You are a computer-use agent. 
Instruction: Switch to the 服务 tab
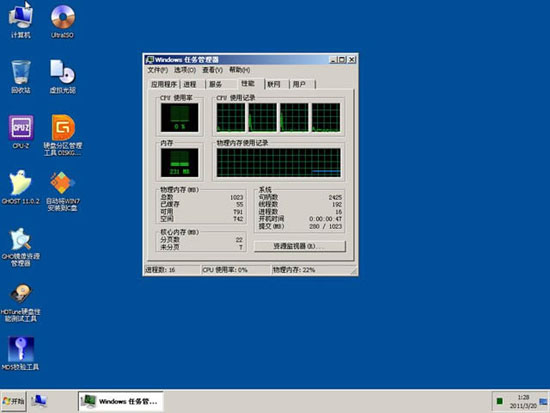[x=215, y=84]
